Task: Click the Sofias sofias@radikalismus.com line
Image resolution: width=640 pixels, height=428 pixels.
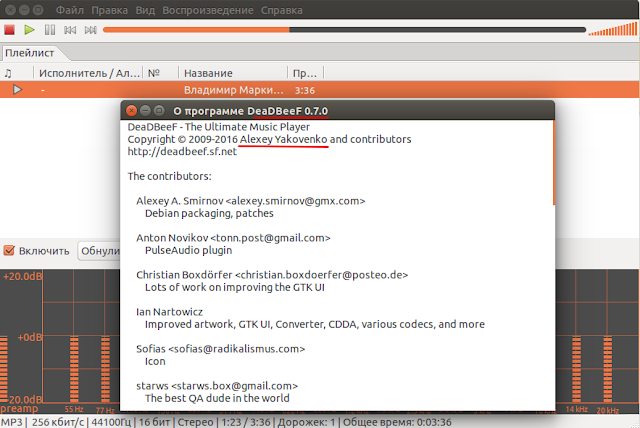Action: pos(220,349)
